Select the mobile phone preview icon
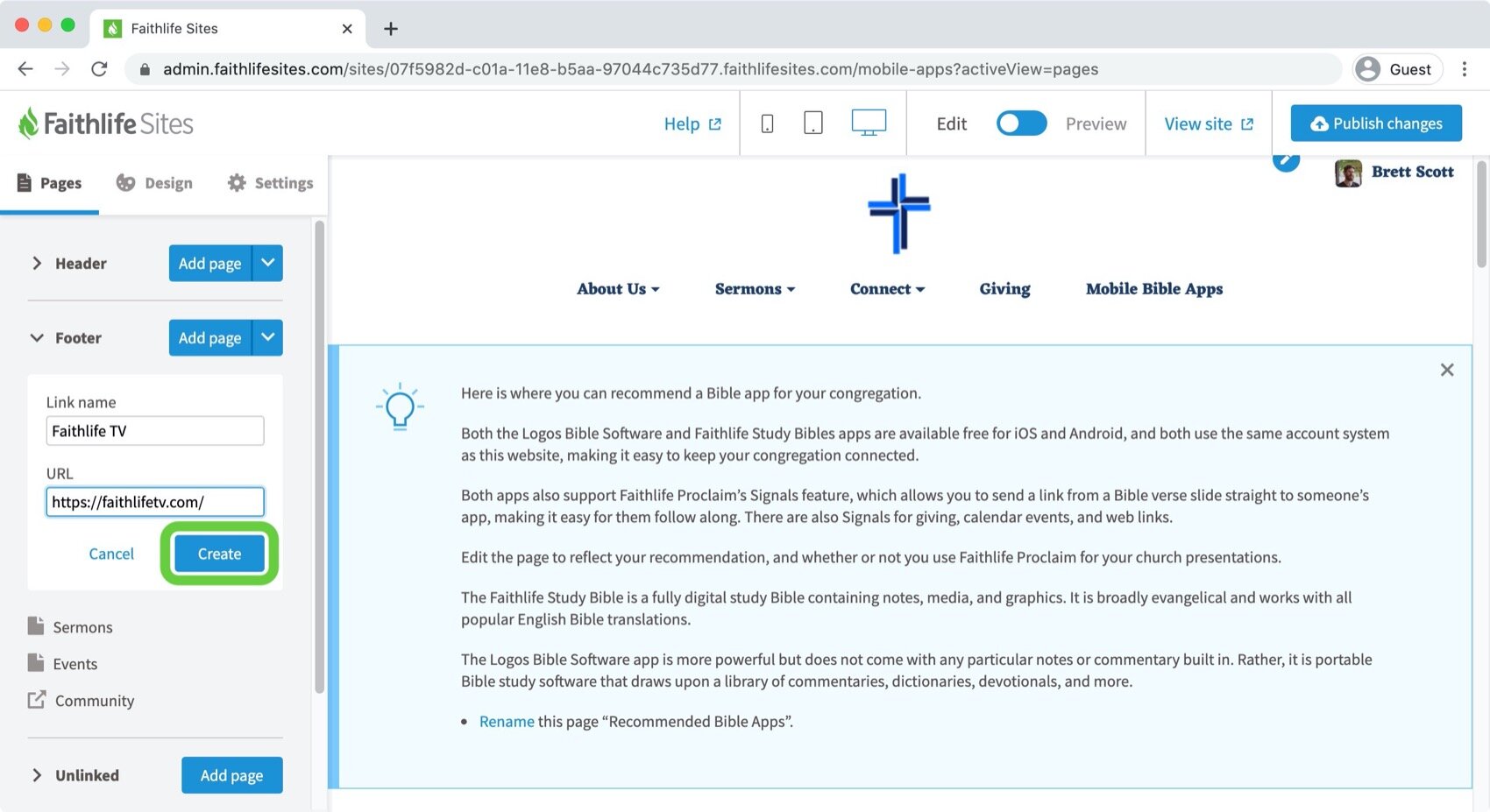Image resolution: width=1490 pixels, height=812 pixels. pyautogui.click(x=767, y=124)
